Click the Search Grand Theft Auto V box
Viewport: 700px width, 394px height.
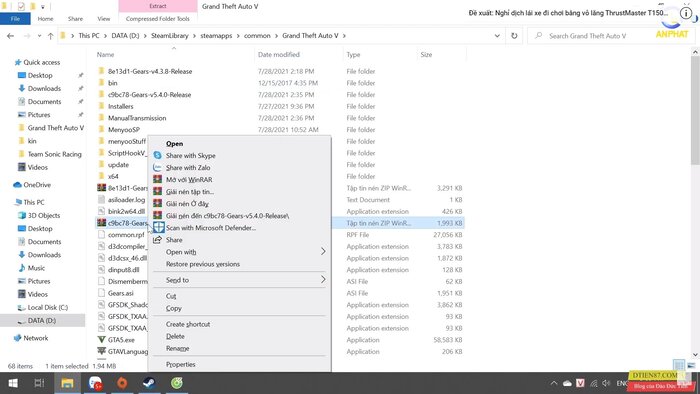tap(611, 36)
